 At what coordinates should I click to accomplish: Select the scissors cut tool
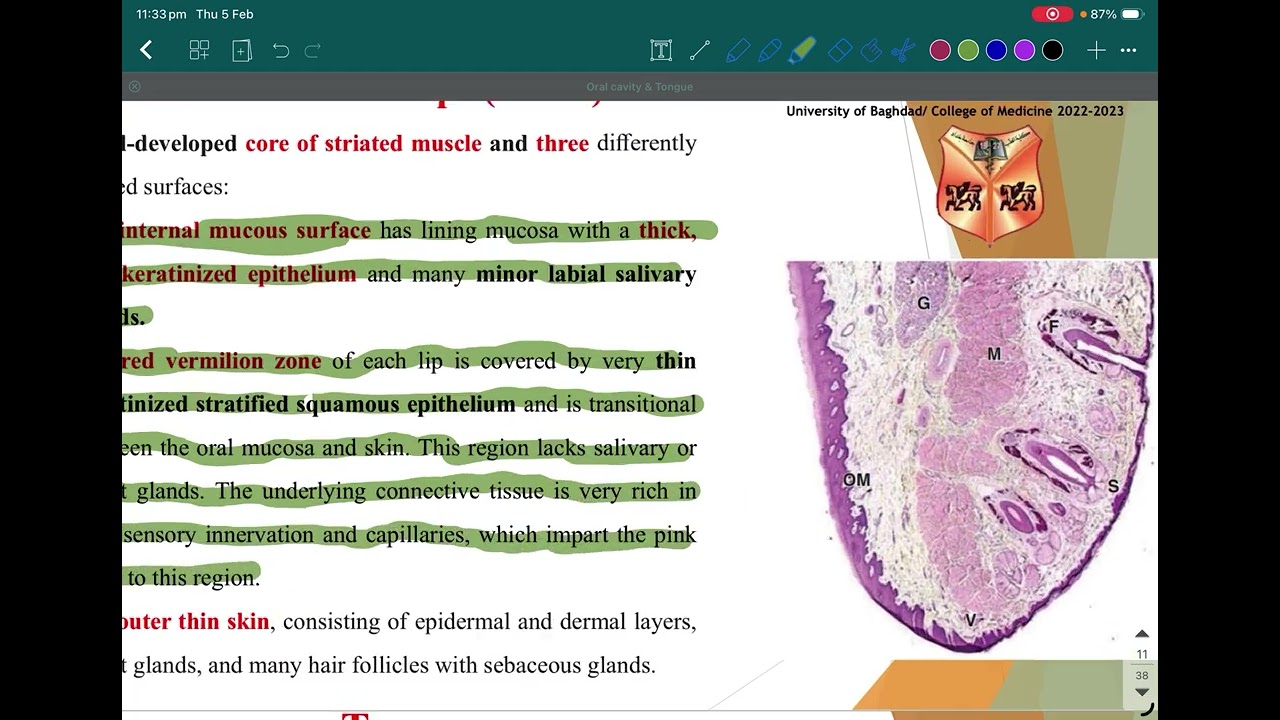point(902,50)
